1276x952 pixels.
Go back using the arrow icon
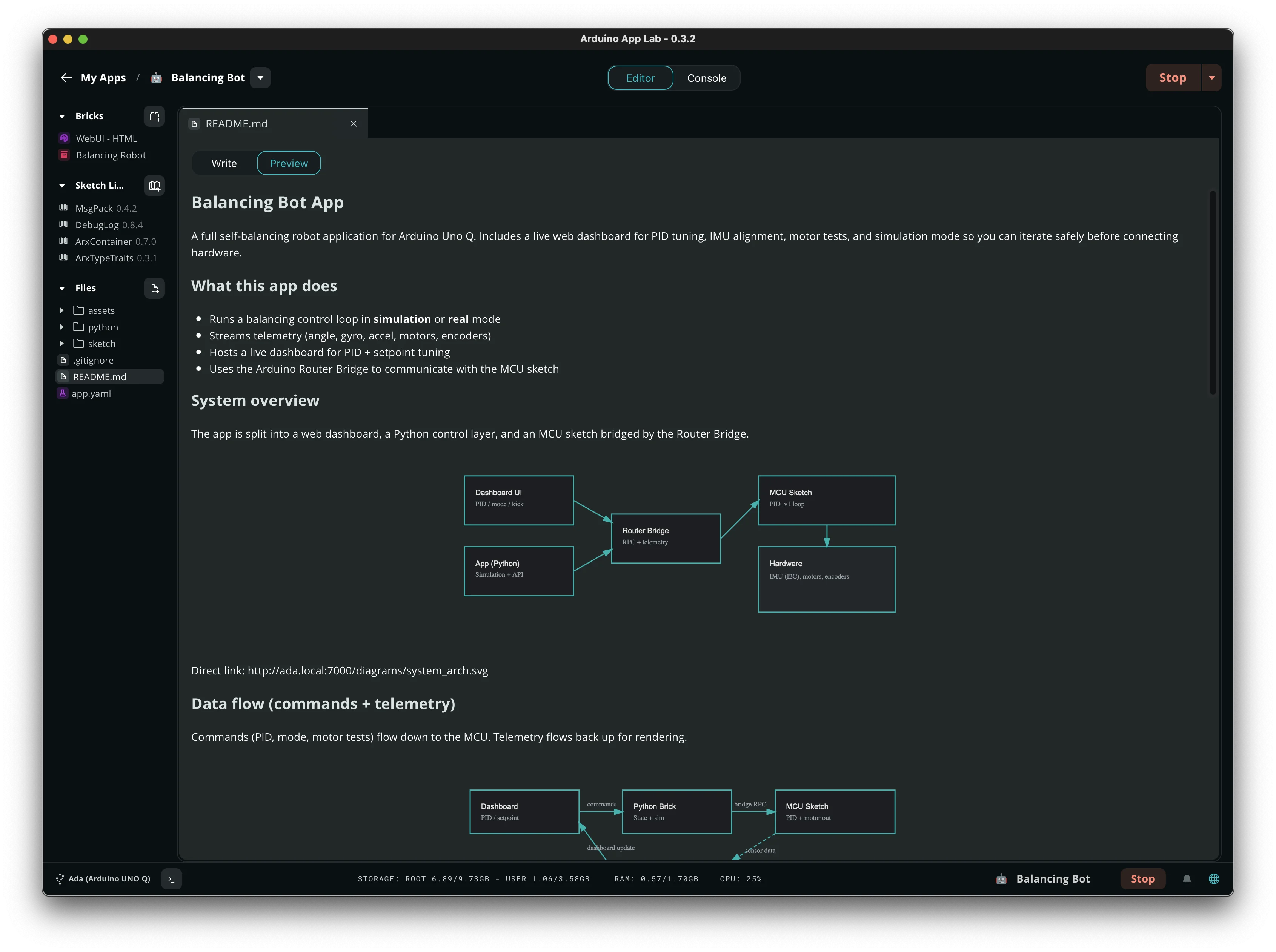(66, 78)
